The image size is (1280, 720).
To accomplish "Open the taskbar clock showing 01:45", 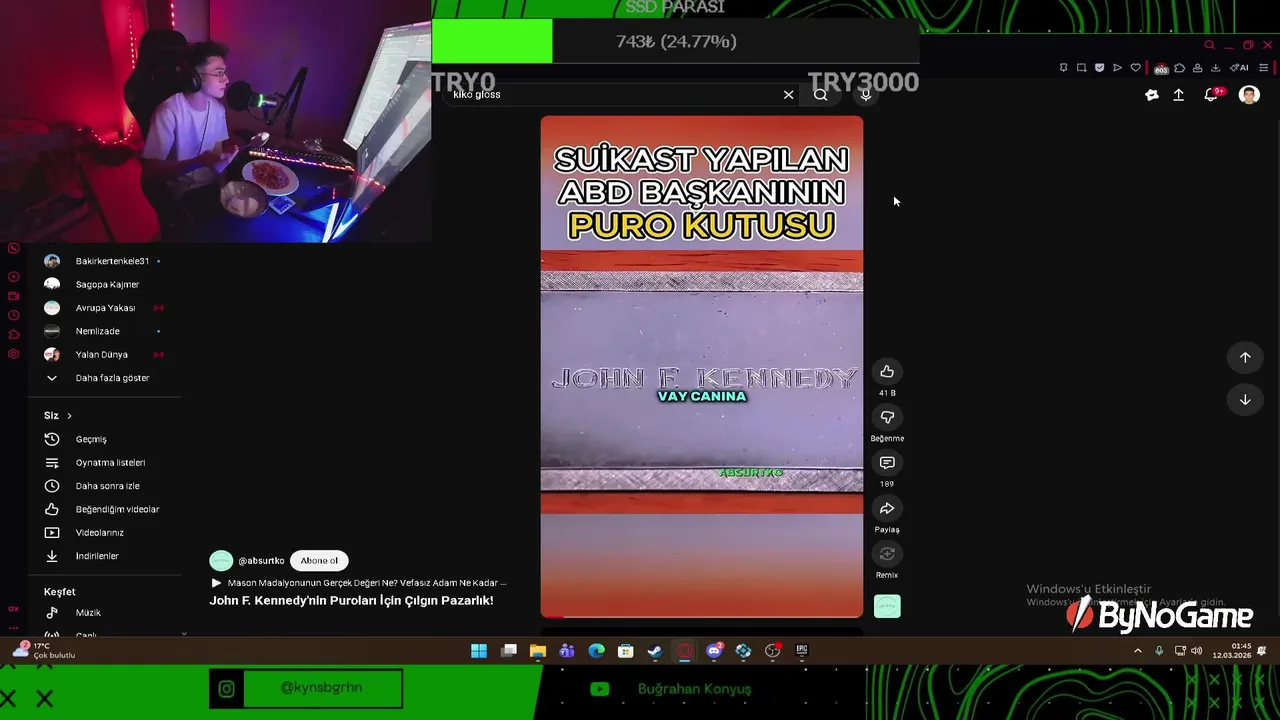I will (x=1232, y=651).
